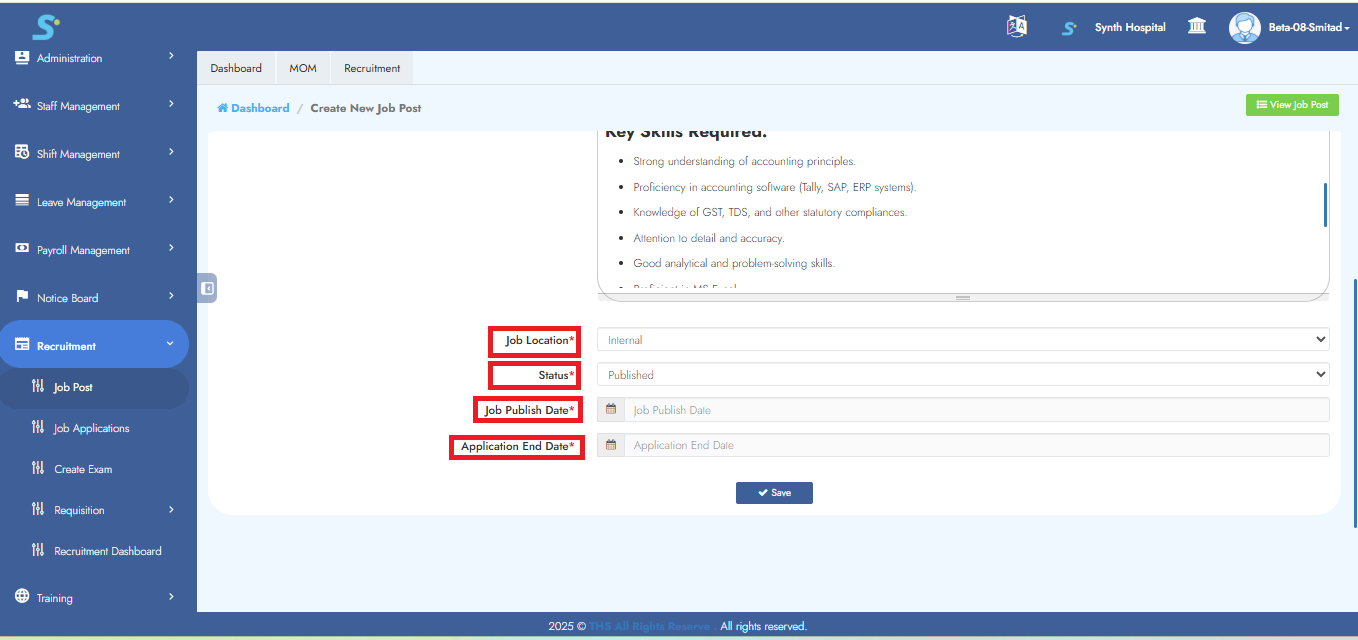Switch to the Recruitment tab
This screenshot has width=1358, height=640.
pyautogui.click(x=372, y=68)
